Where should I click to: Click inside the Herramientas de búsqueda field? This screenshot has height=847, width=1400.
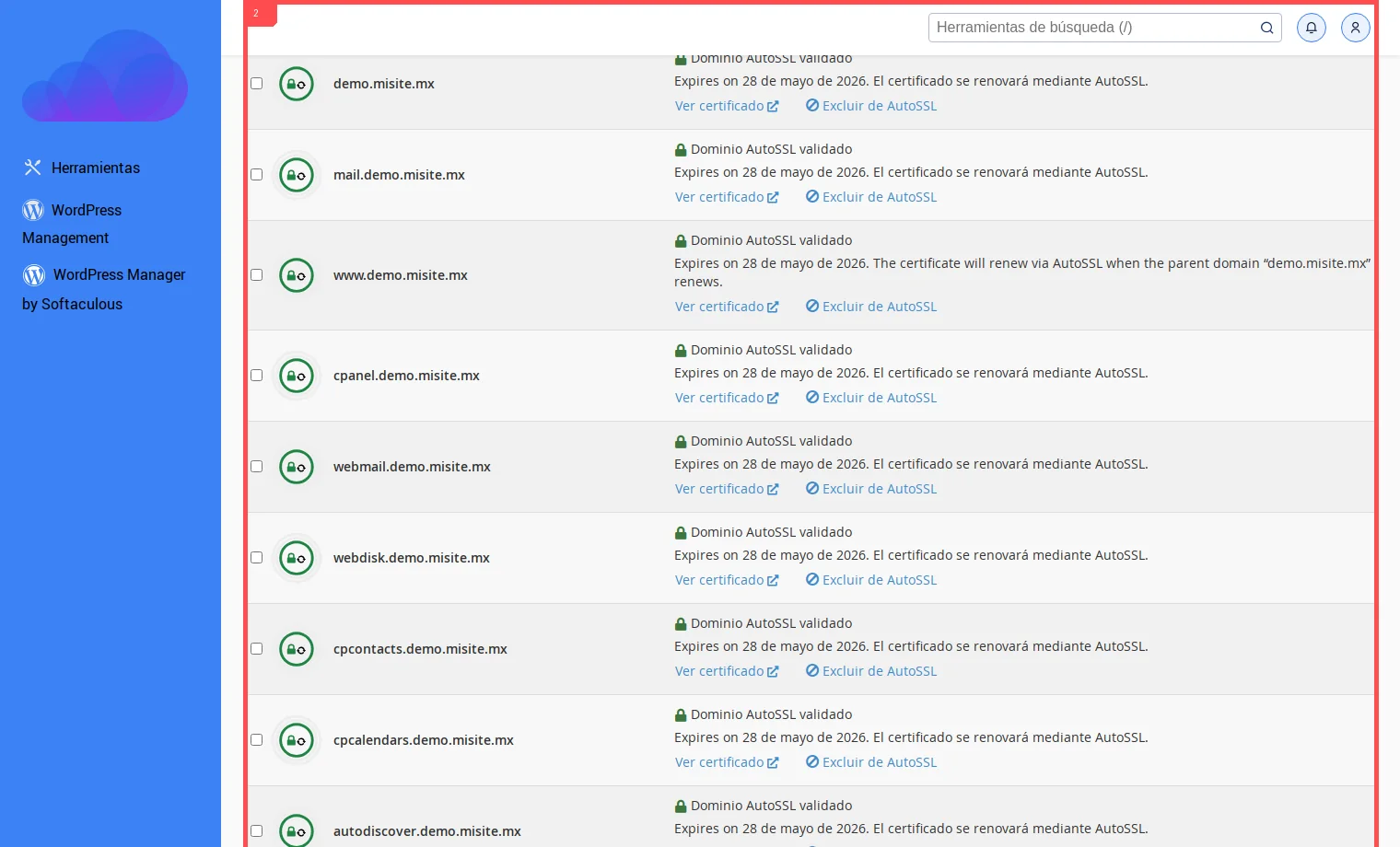(1087, 28)
